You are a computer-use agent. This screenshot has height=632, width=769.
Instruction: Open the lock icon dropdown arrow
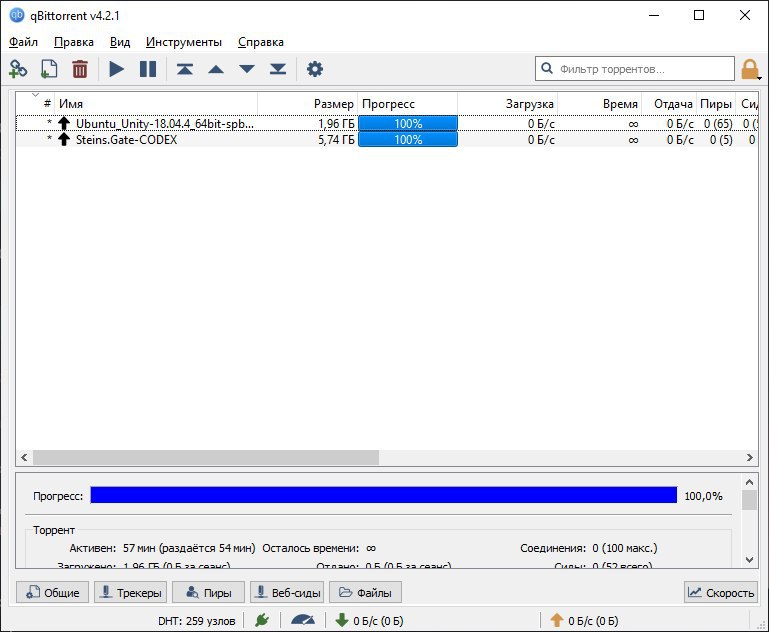[759, 78]
